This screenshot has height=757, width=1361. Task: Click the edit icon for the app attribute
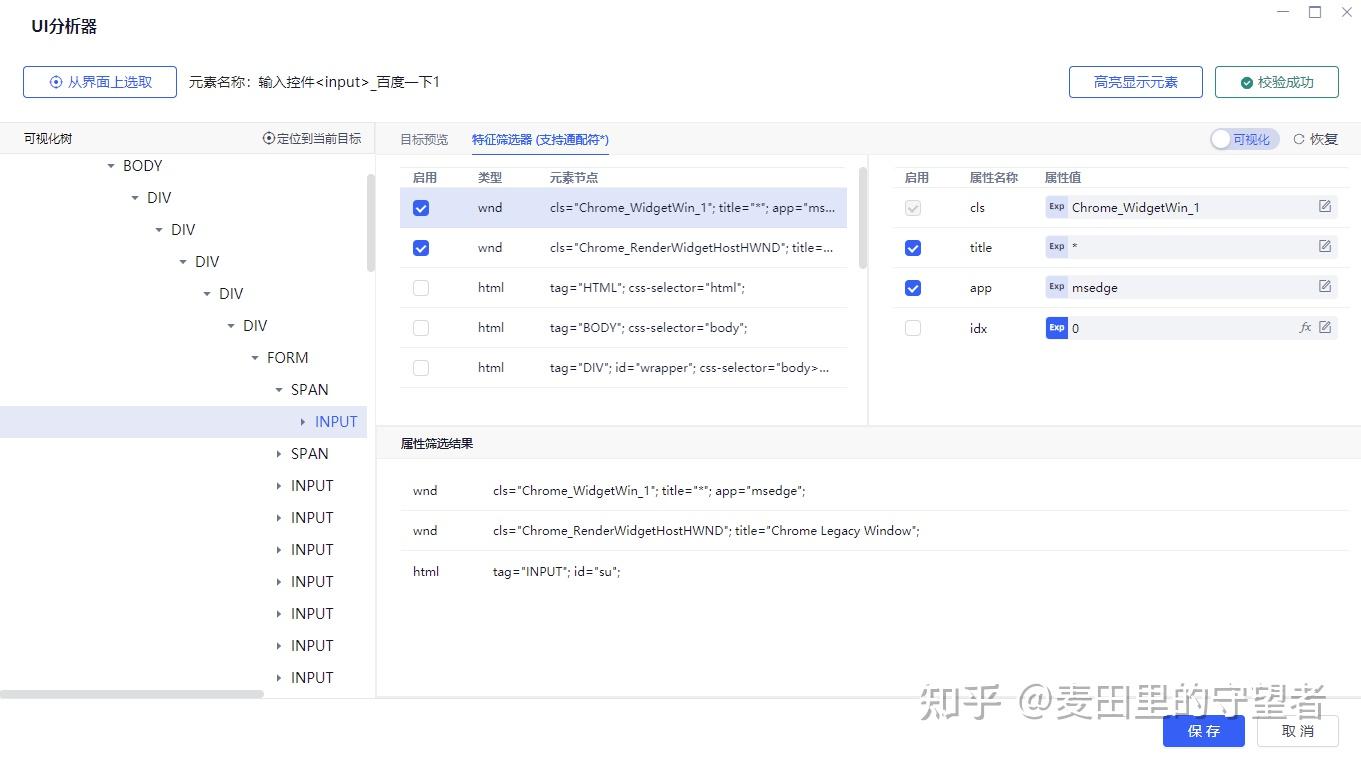click(x=1325, y=287)
